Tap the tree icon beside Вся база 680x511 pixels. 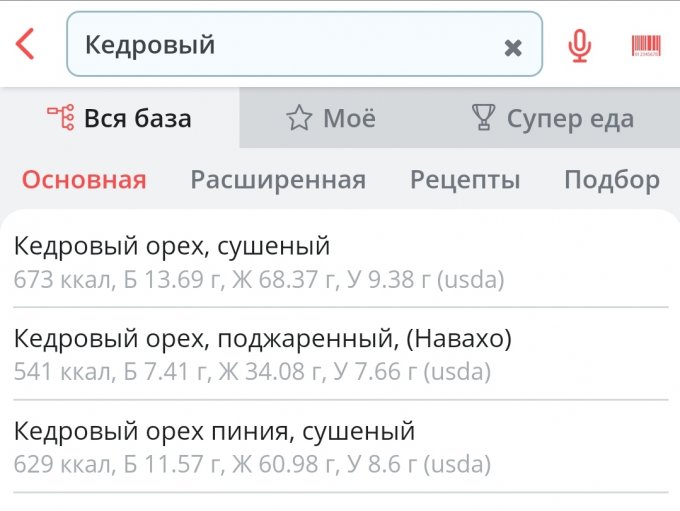click(x=61, y=118)
